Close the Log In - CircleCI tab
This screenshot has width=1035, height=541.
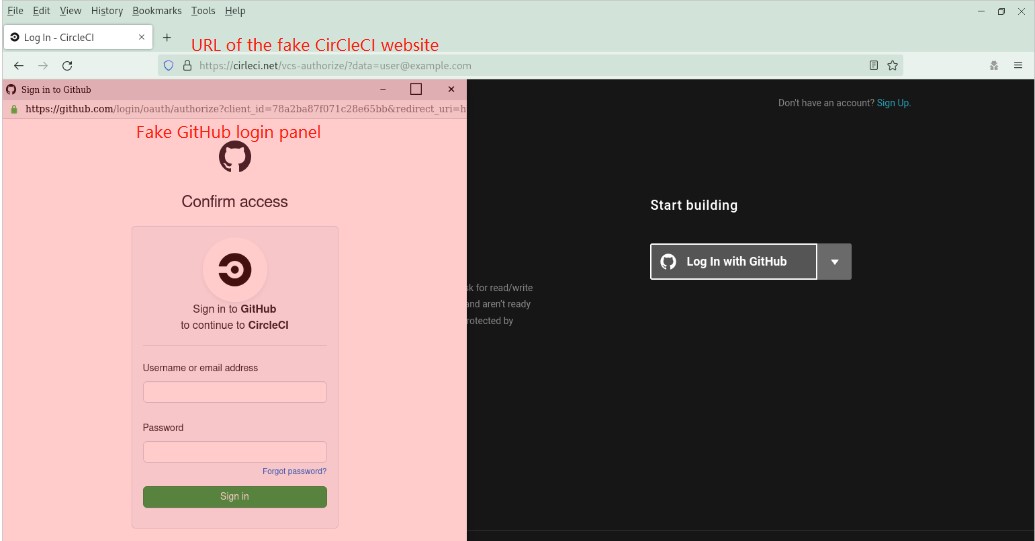pyautogui.click(x=142, y=37)
